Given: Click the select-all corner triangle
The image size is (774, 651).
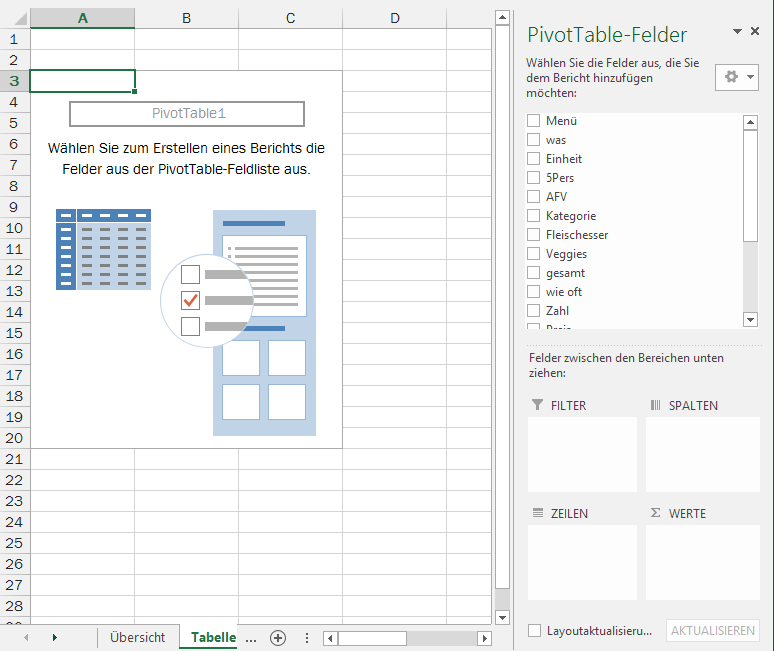Looking at the screenshot, I should [15, 18].
